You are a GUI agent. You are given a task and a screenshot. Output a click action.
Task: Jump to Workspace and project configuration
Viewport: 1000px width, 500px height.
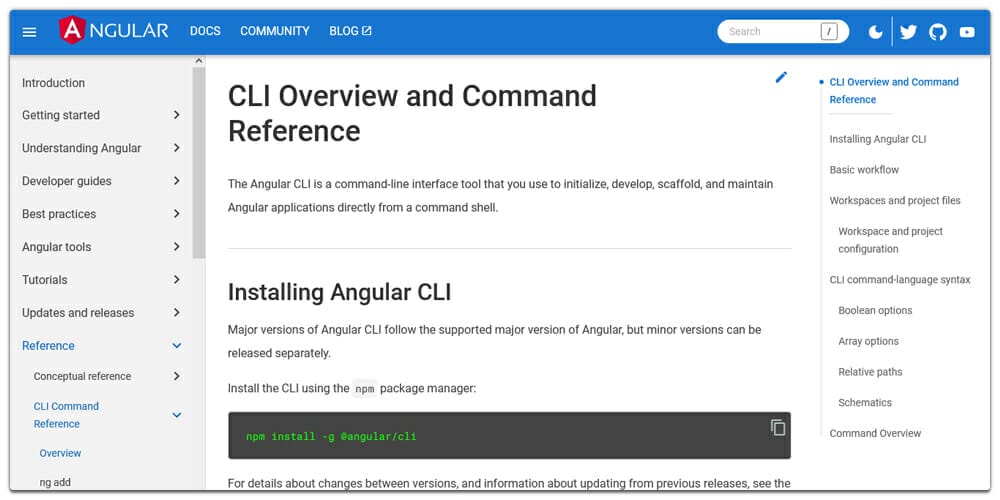pyautogui.click(x=890, y=240)
